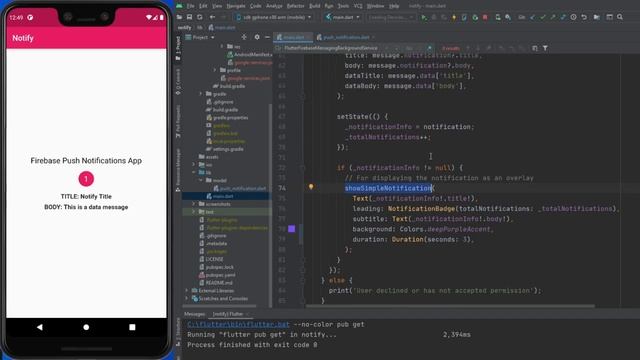Expand External Libraries in project tree
The image size is (640, 360).
(x=187, y=291)
